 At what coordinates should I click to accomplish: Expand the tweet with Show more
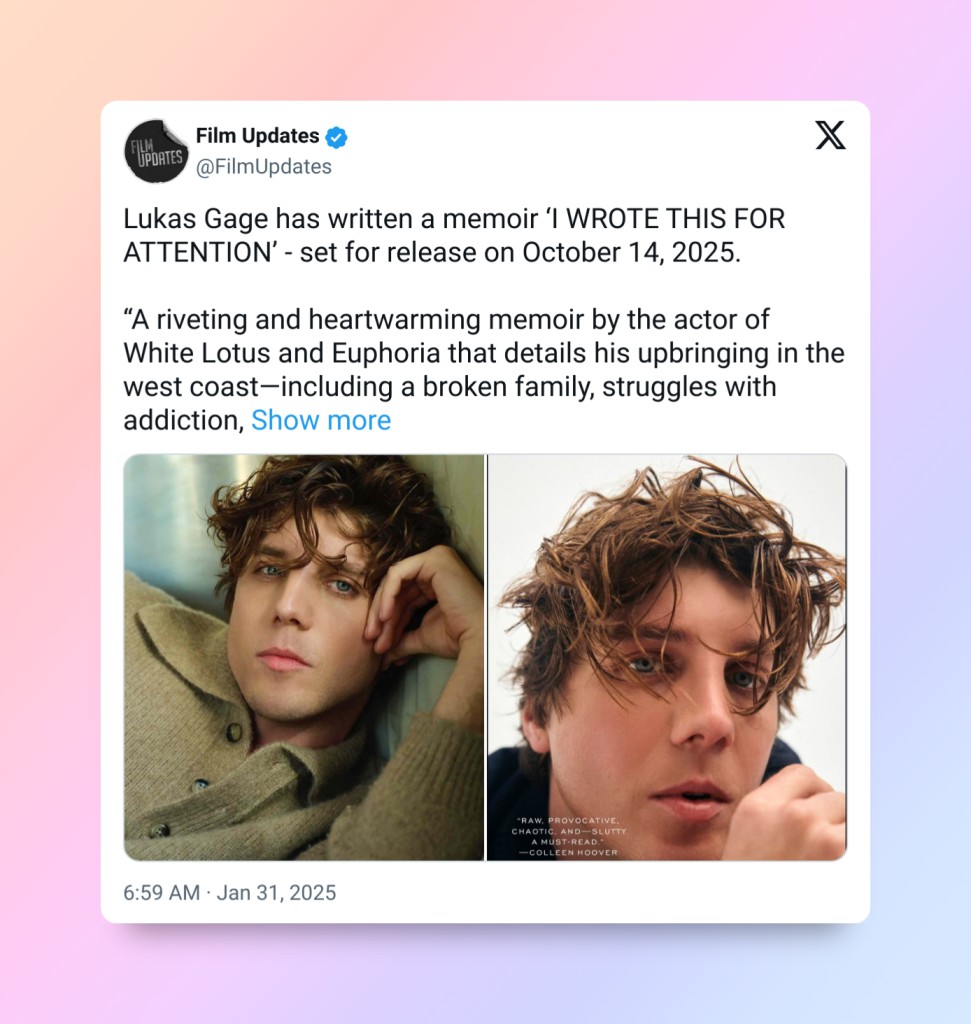tap(321, 420)
